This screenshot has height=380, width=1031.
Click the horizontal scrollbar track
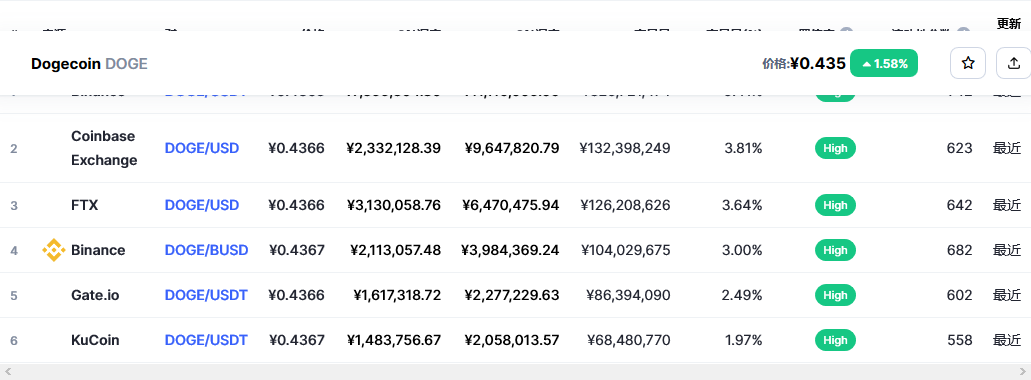(x=515, y=372)
